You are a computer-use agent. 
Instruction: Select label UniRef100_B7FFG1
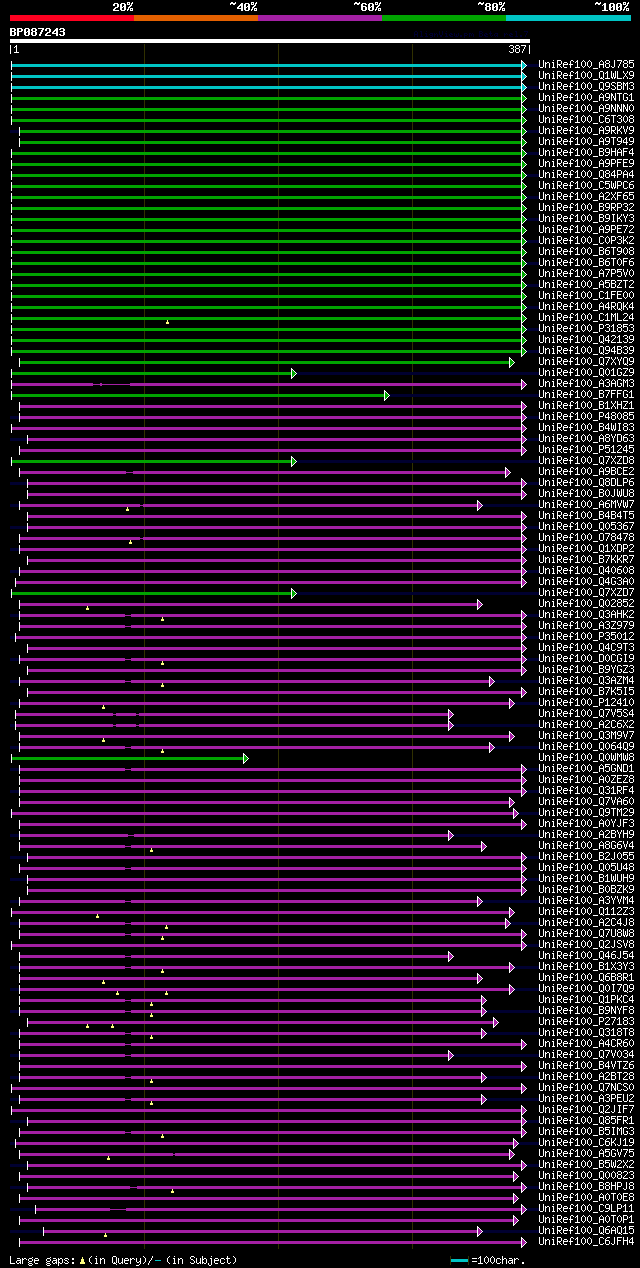[x=586, y=394]
